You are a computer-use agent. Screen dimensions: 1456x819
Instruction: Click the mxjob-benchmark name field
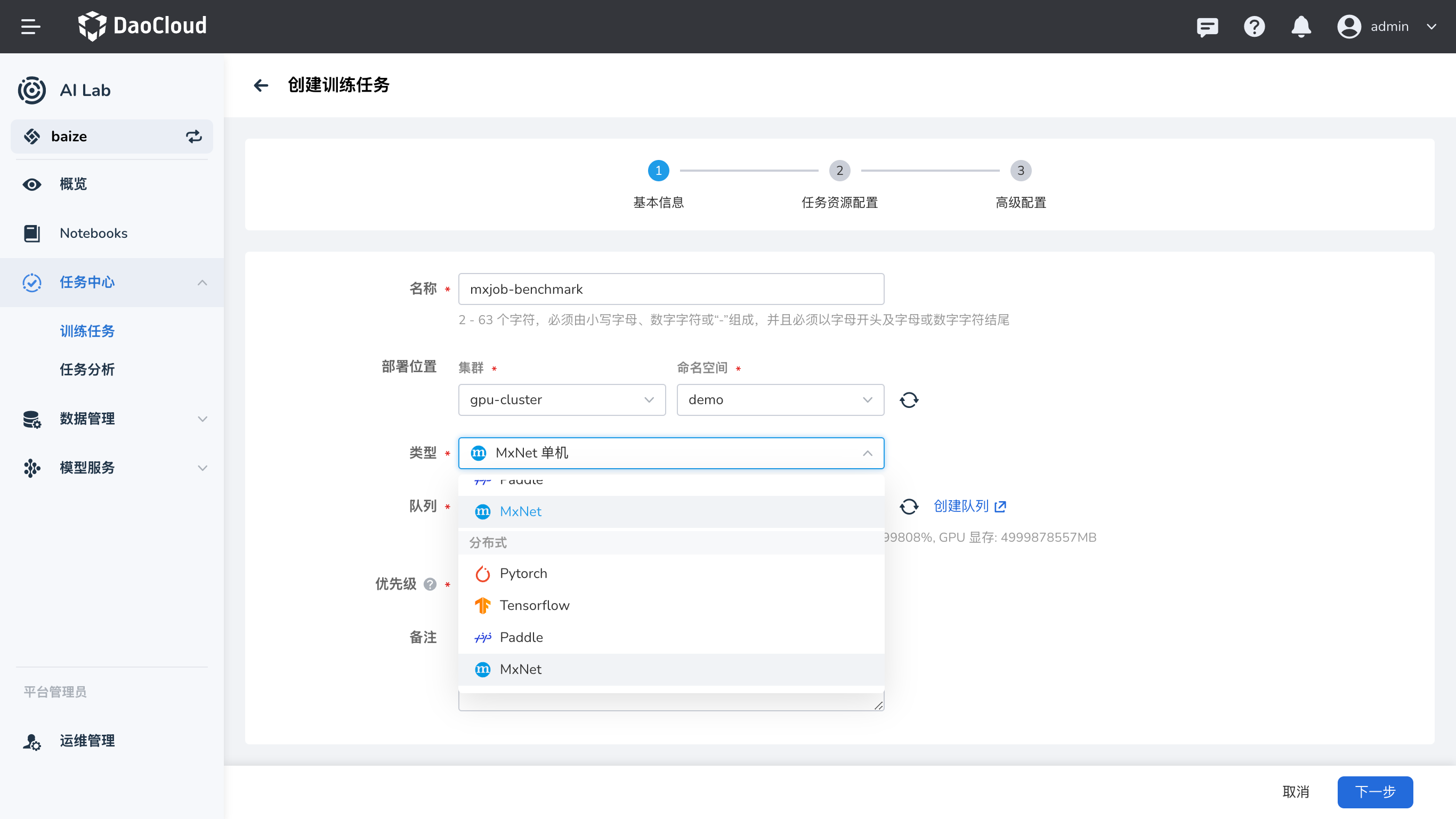click(x=670, y=289)
